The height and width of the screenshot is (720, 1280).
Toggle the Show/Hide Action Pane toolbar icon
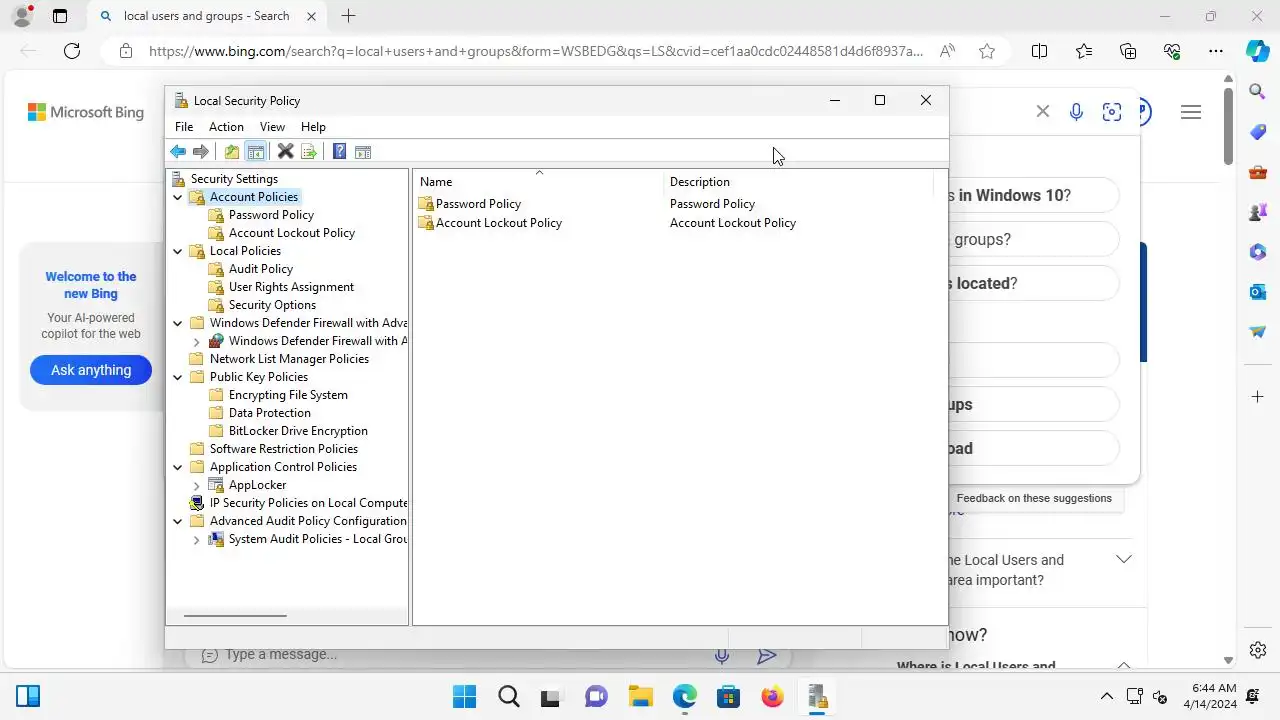click(363, 152)
